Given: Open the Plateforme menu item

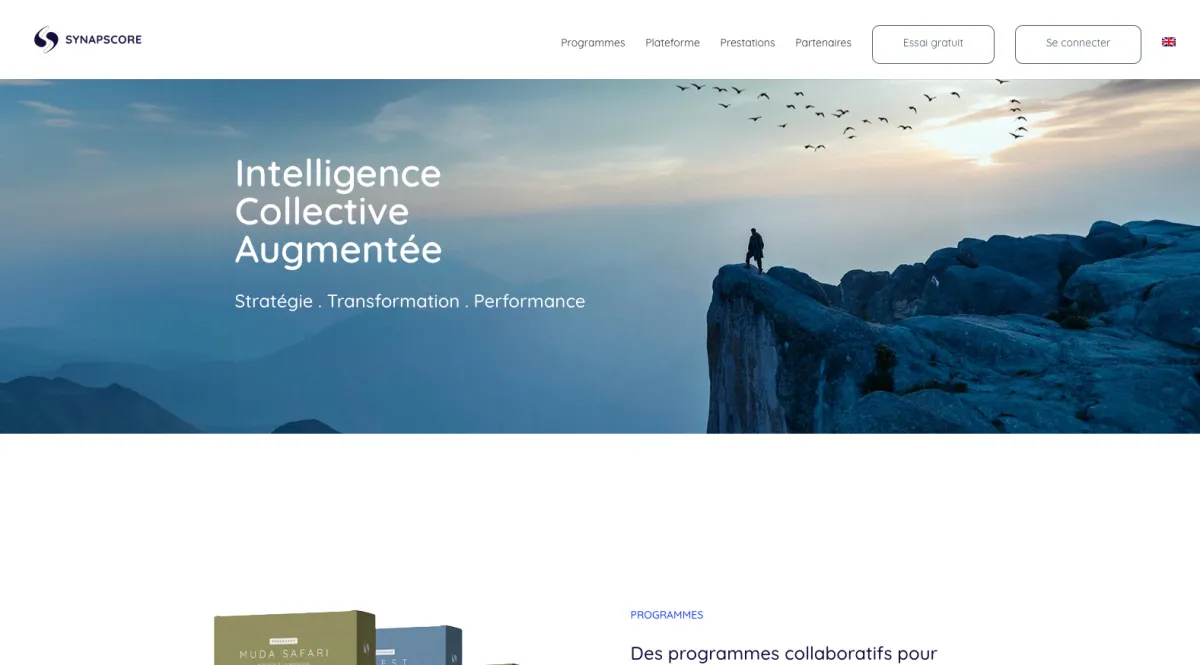Looking at the screenshot, I should point(673,43).
